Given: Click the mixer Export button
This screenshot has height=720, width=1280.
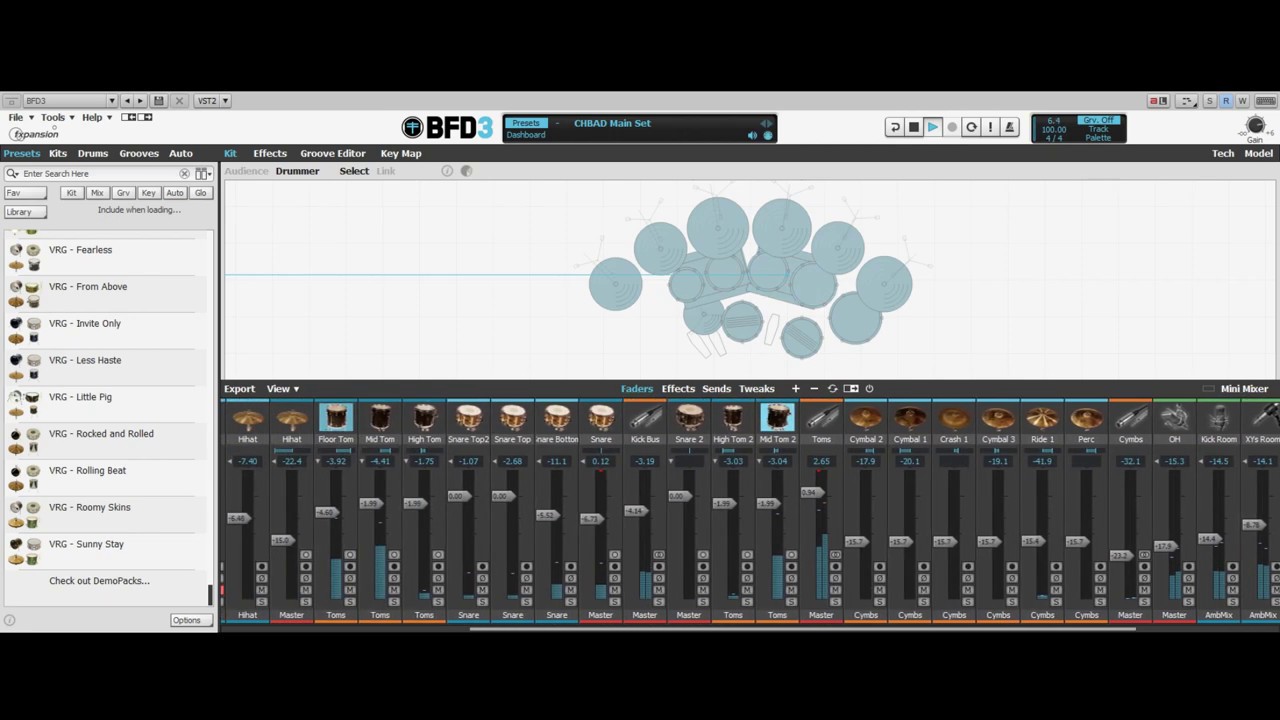Looking at the screenshot, I should pyautogui.click(x=239, y=389).
